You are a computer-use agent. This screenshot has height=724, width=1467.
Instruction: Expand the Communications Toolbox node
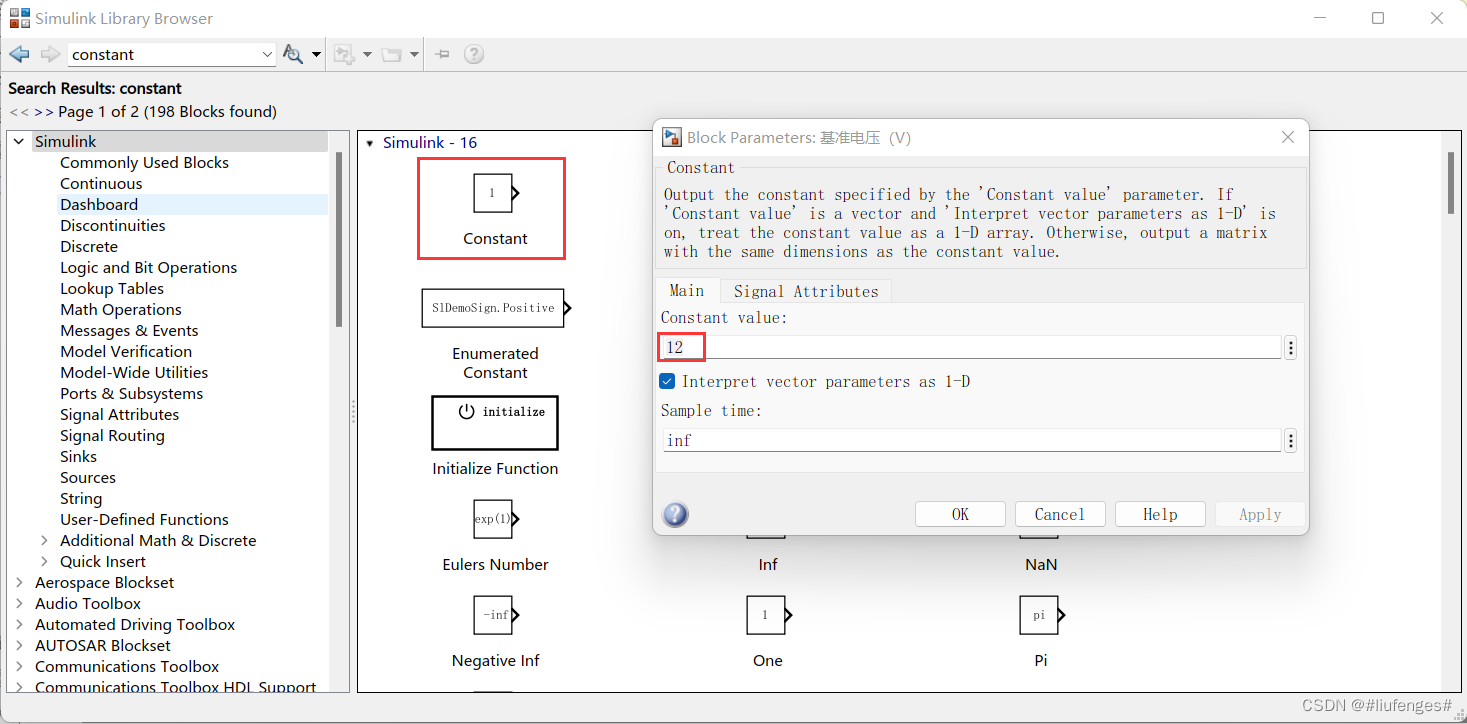[x=19, y=666]
